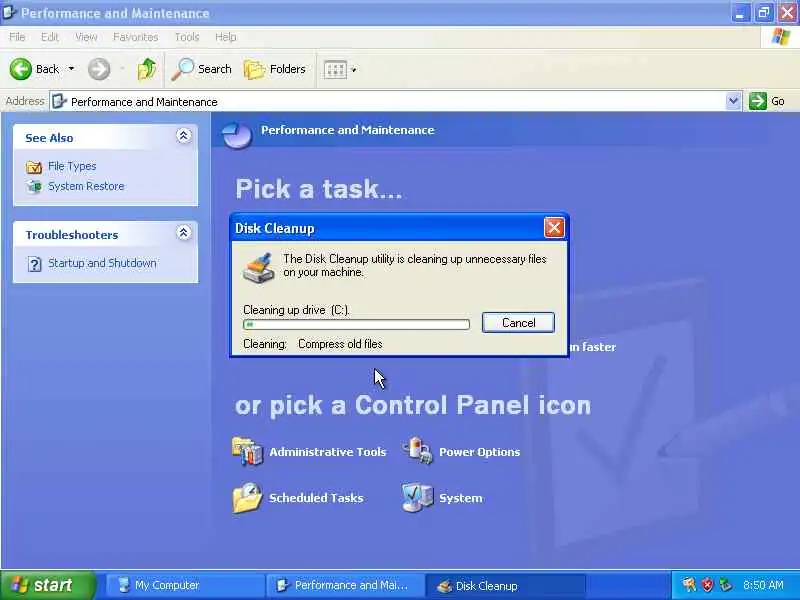Open the Edit menu
The height and width of the screenshot is (600, 800).
point(49,37)
